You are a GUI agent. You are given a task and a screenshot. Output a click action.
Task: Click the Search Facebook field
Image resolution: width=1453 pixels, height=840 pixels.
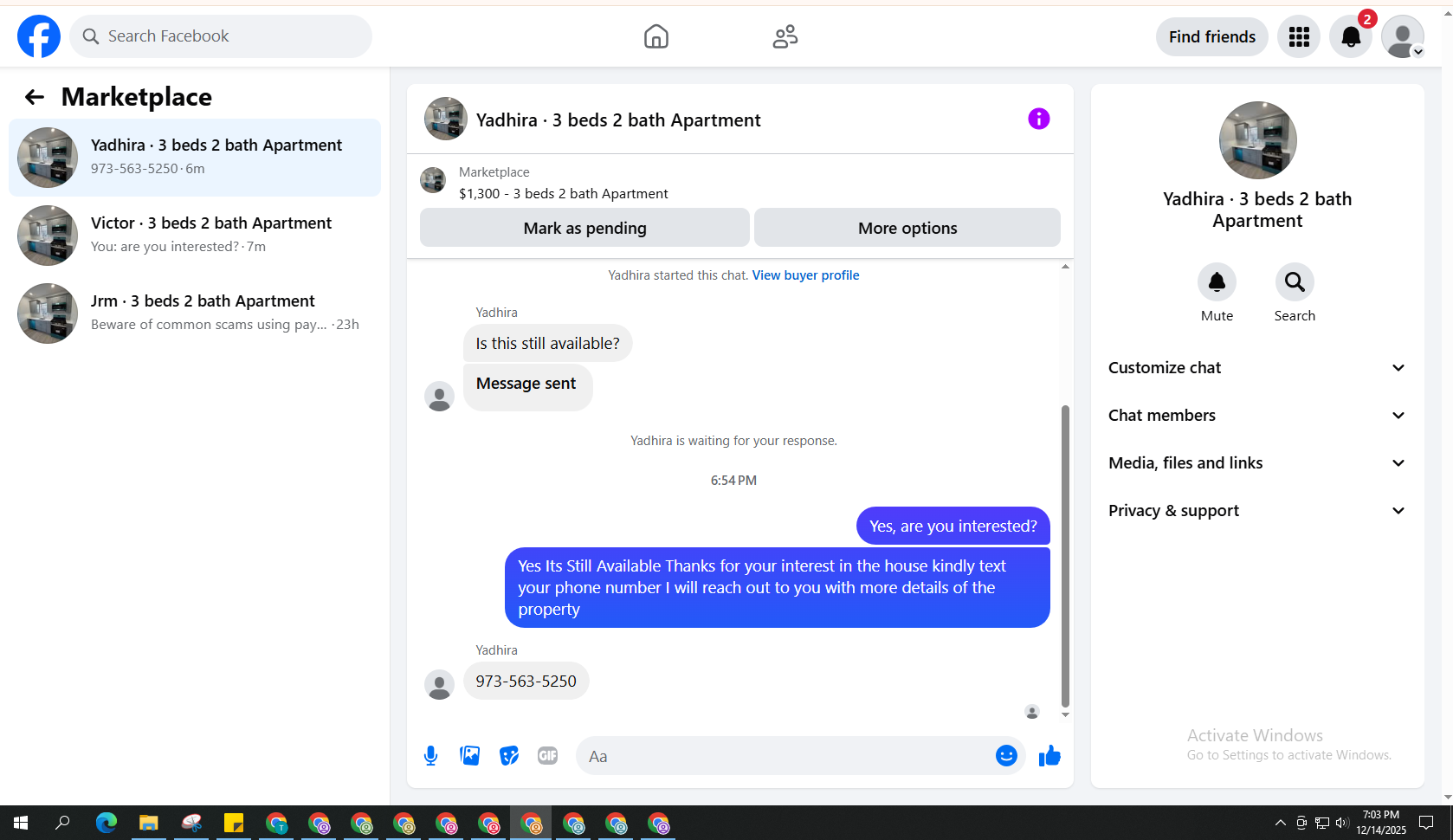click(221, 36)
